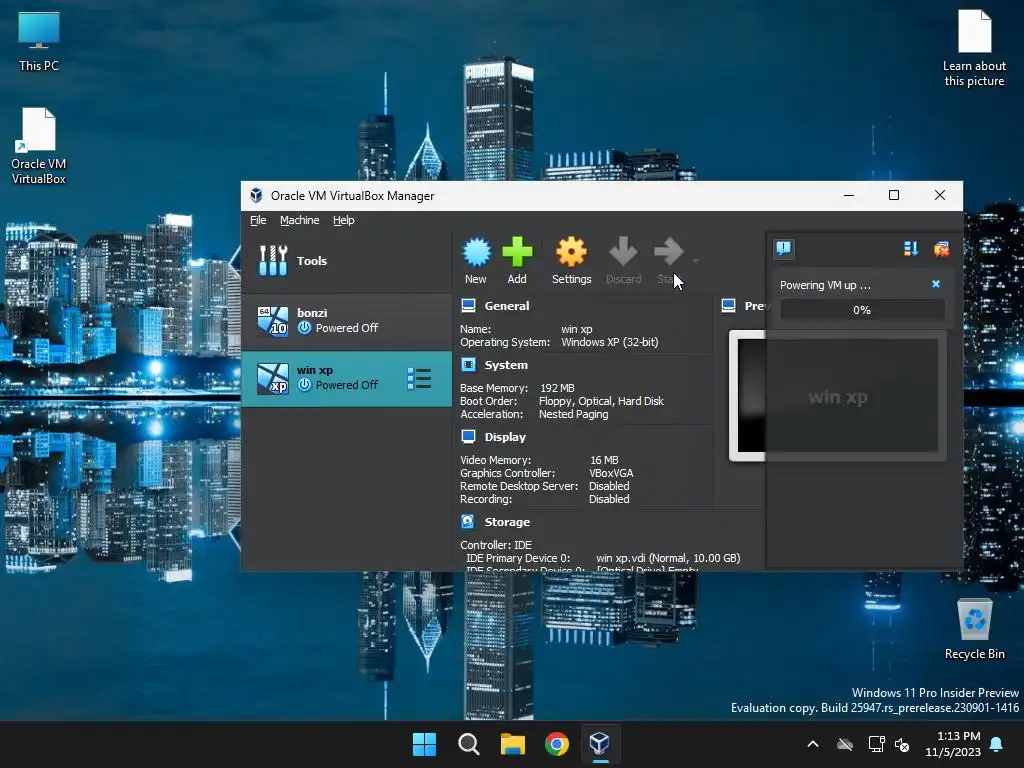This screenshot has width=1024, height=768.
Task: Open the Windows Start menu
Action: tap(424, 744)
